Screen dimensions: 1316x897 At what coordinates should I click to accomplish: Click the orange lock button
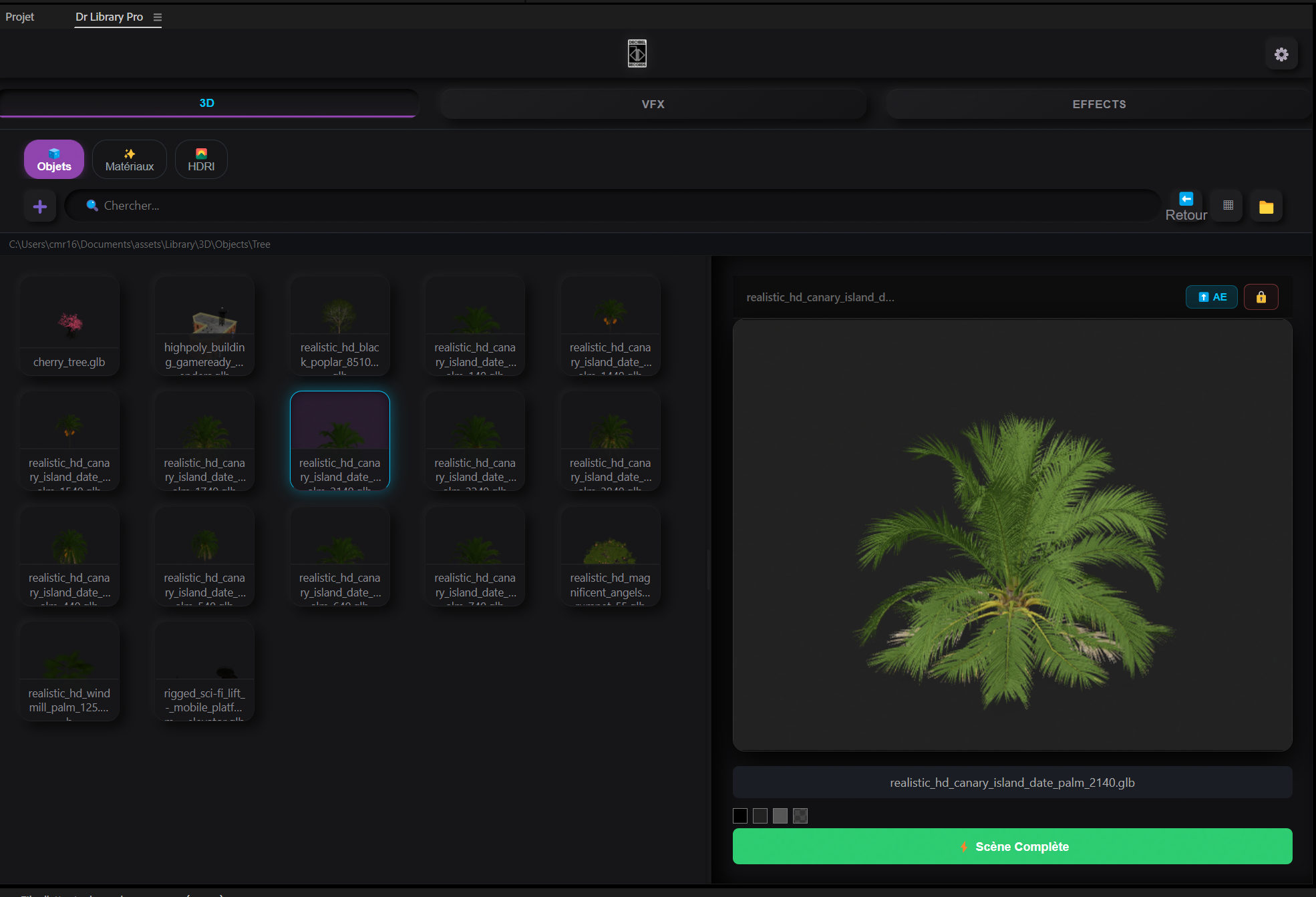[1261, 297]
